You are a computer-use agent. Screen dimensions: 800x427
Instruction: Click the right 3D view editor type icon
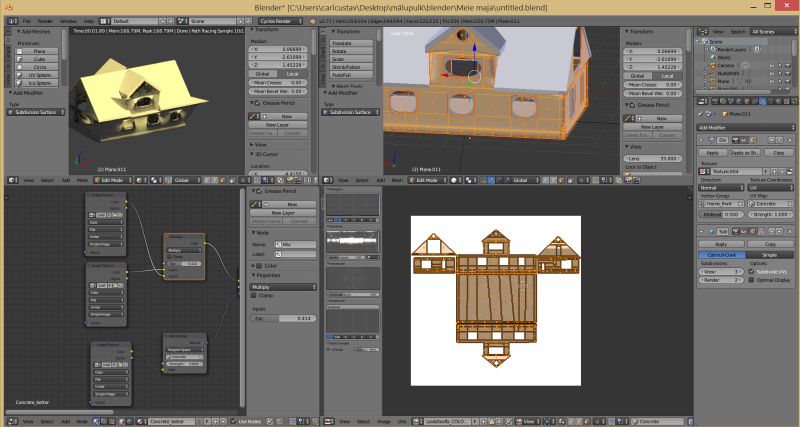(329, 180)
